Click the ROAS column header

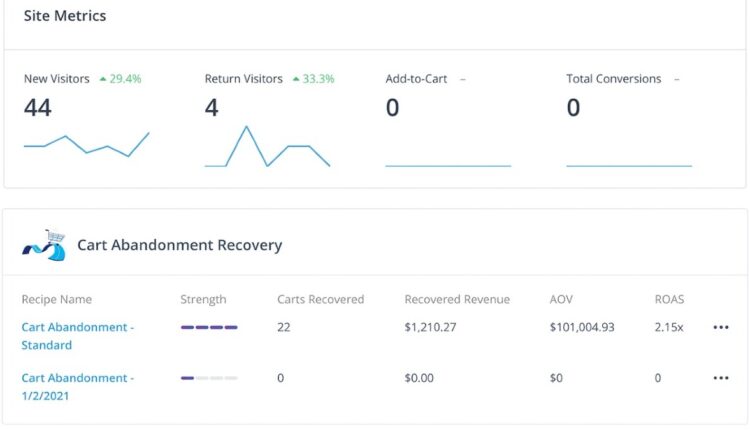point(669,299)
